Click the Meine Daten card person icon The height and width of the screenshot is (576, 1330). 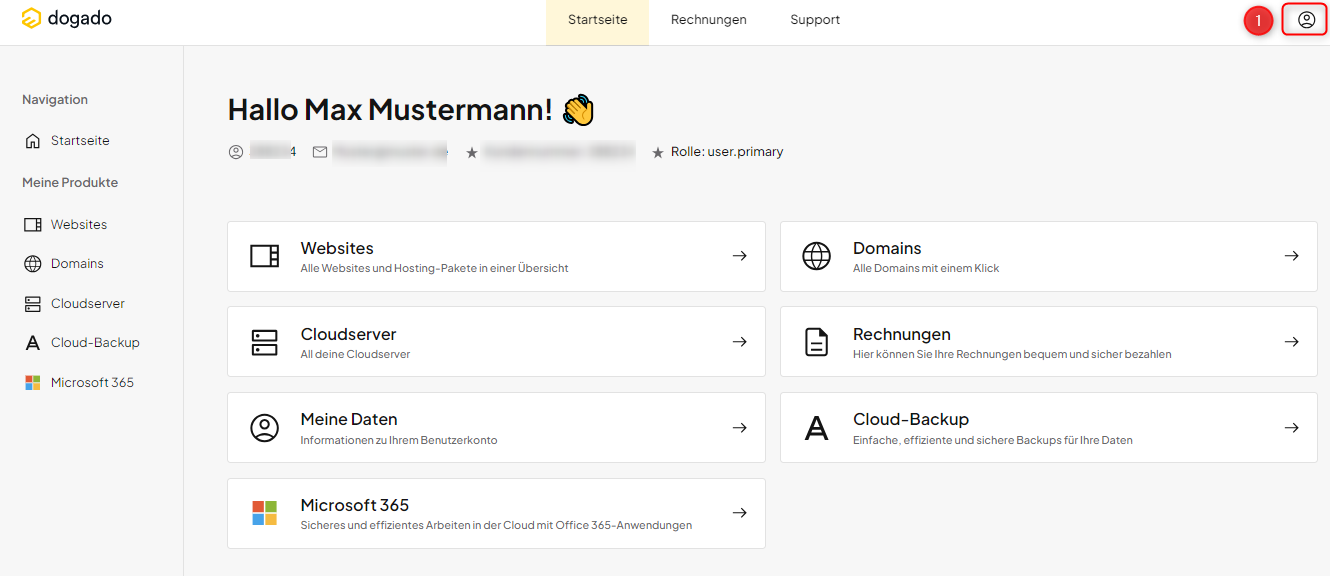(x=264, y=428)
